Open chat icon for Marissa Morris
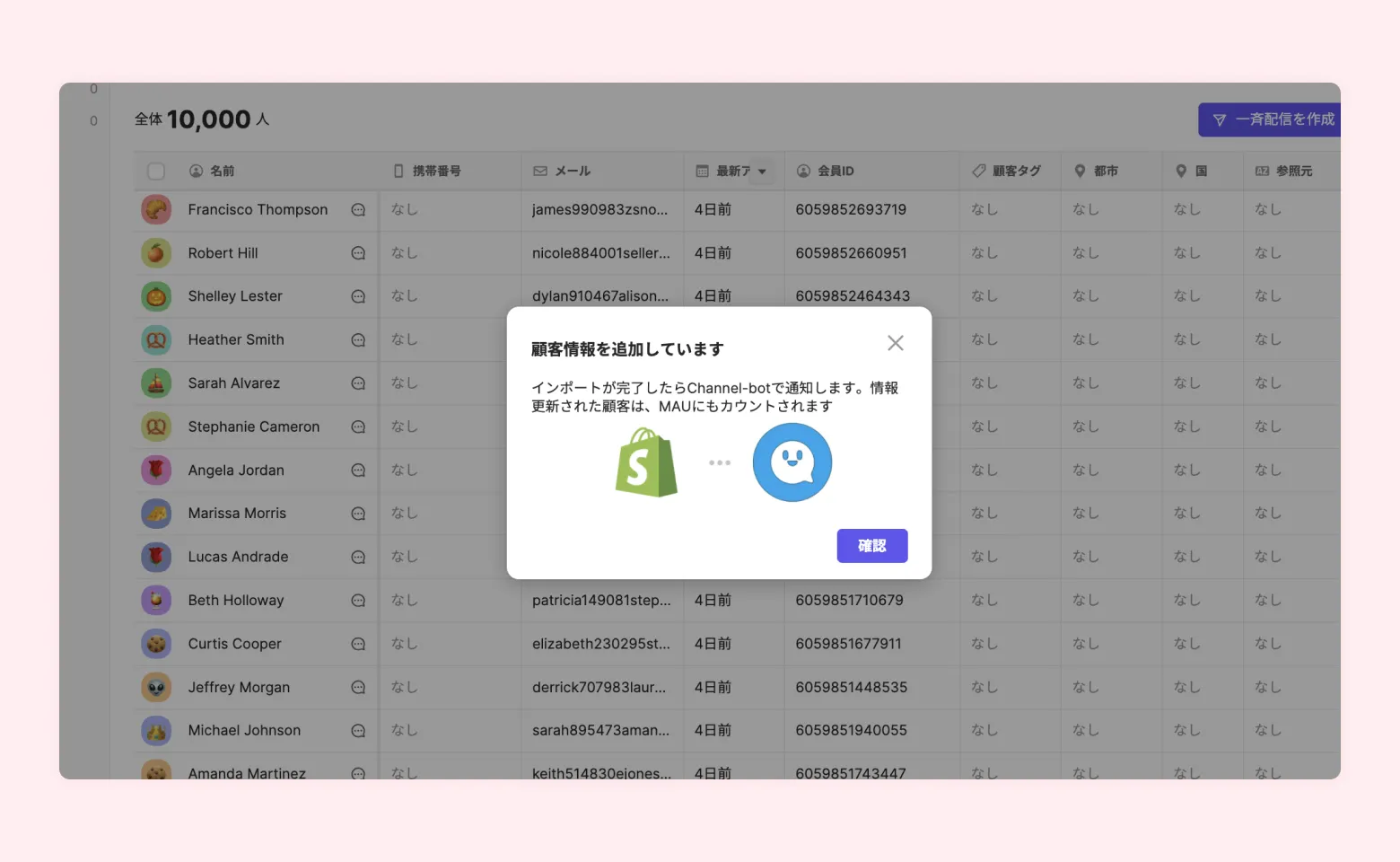1400x862 pixels. (358, 514)
